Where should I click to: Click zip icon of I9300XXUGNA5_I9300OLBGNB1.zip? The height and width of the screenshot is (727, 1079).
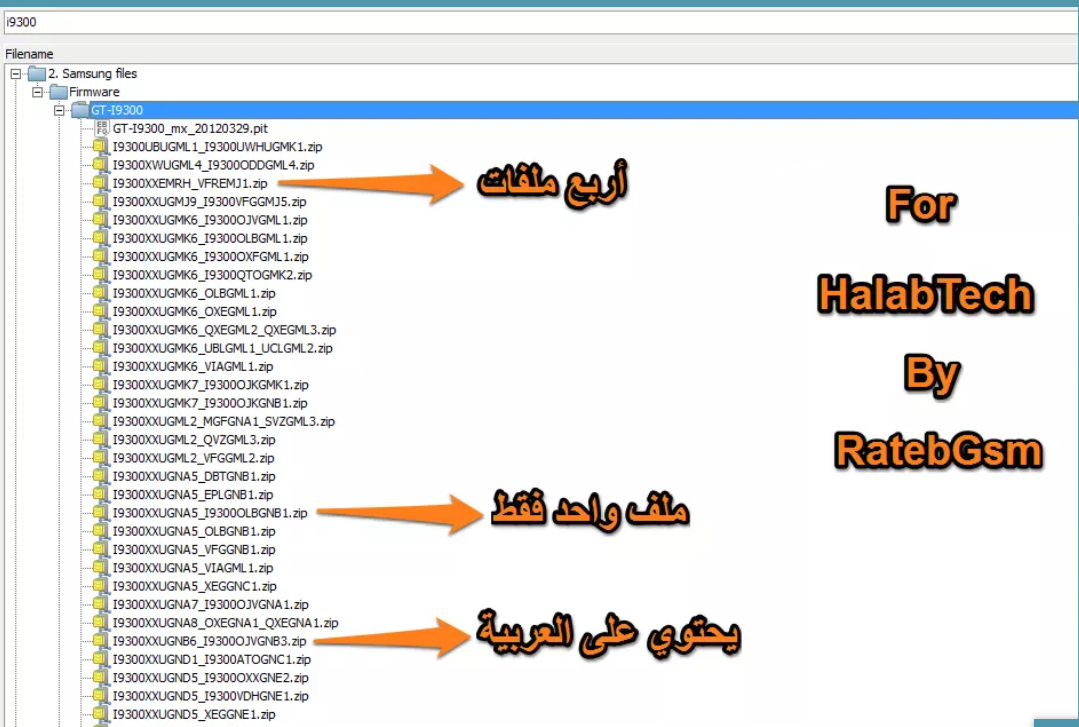pos(100,513)
